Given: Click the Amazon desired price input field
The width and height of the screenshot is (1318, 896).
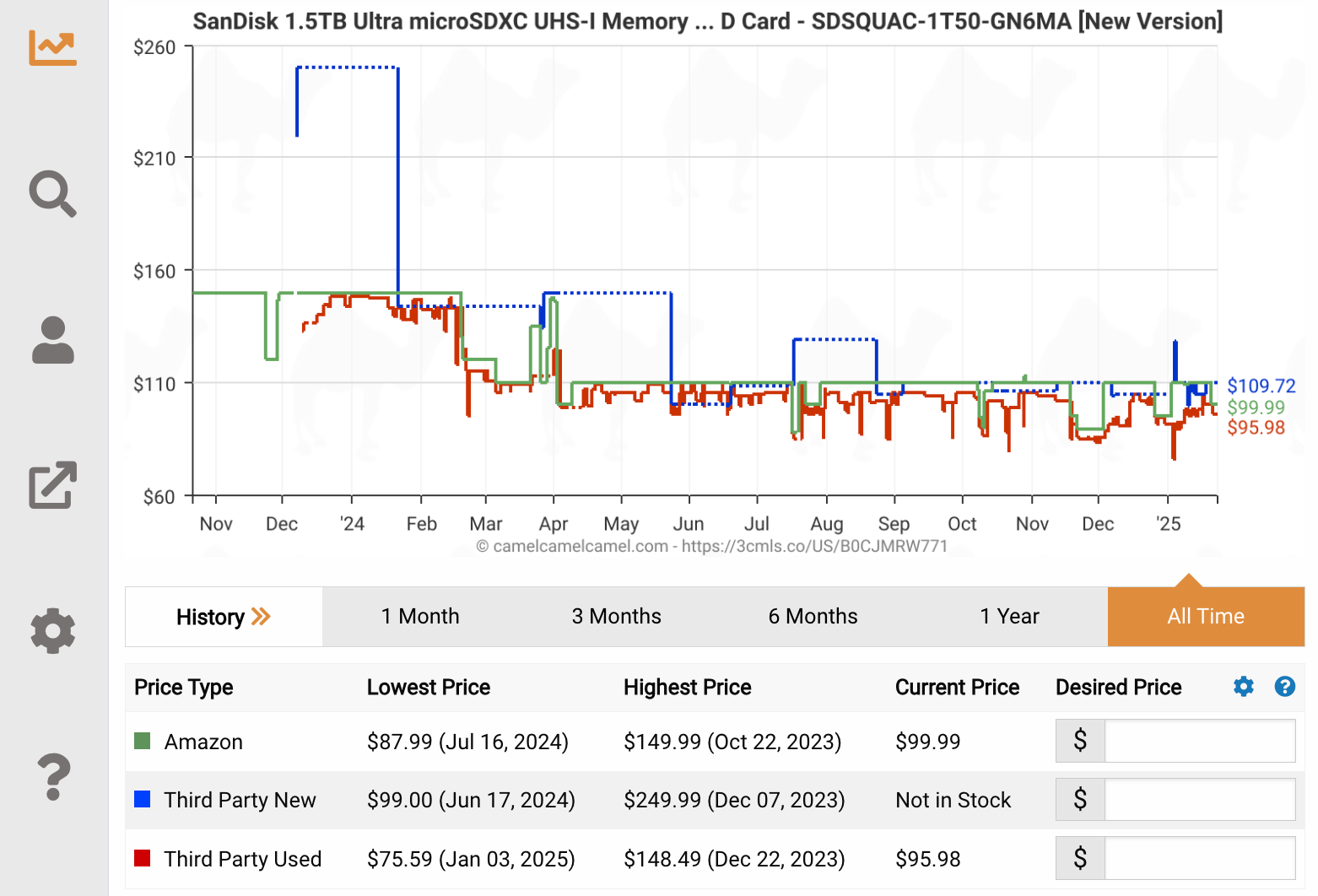Looking at the screenshot, I should tap(1200, 741).
